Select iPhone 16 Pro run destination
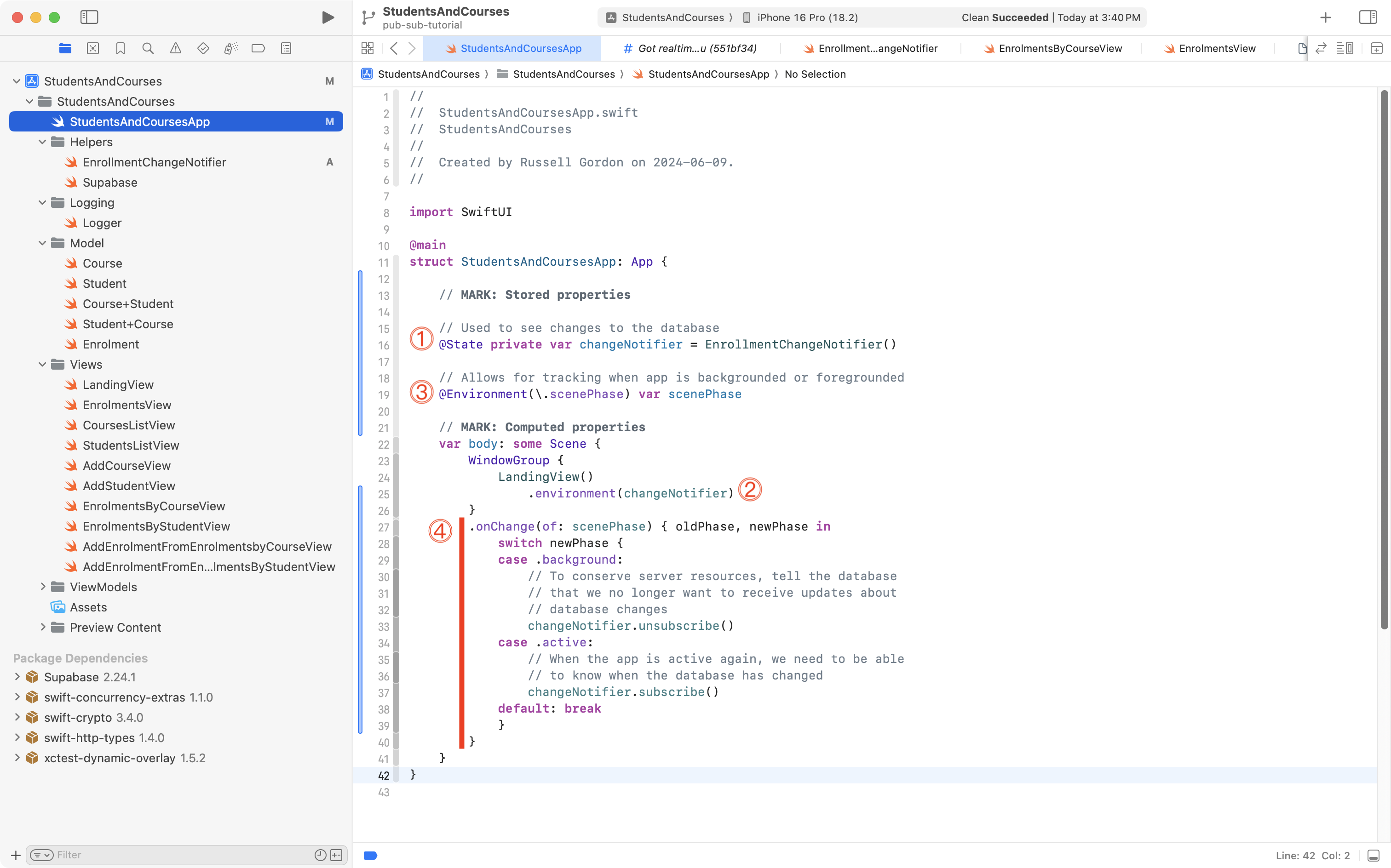 click(806, 17)
